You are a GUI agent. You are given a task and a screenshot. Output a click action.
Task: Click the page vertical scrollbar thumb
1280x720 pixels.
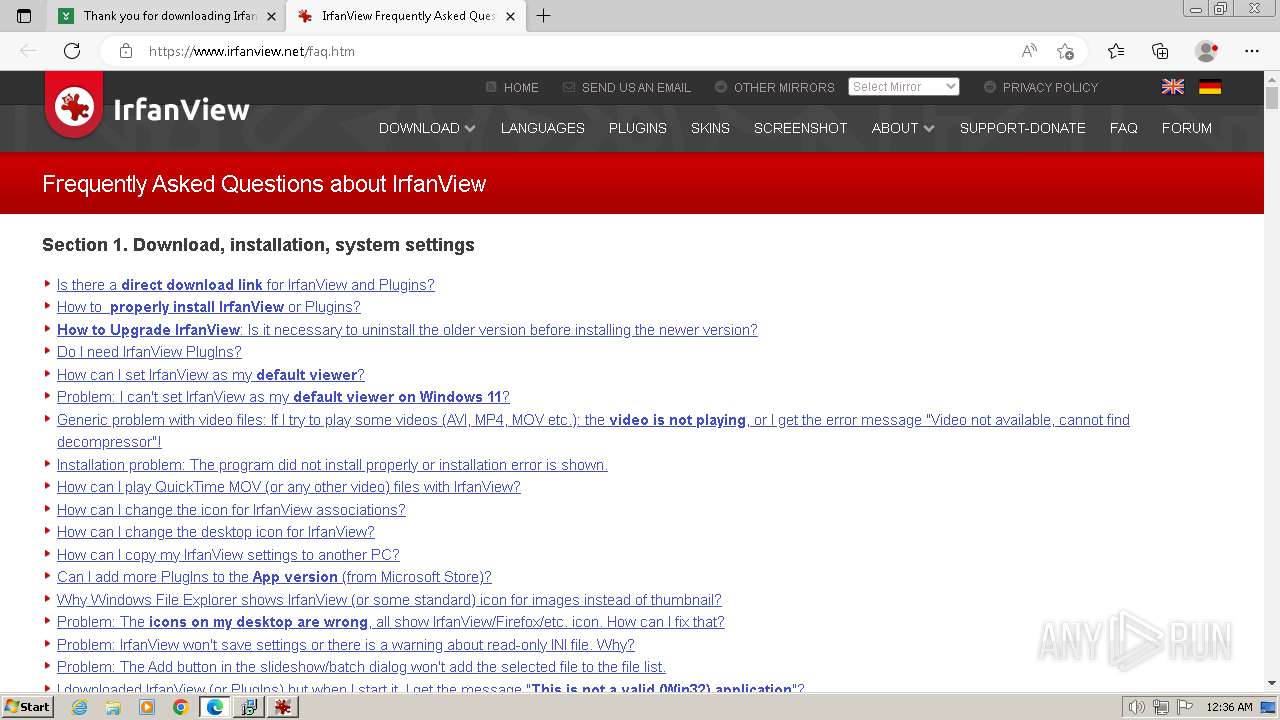point(1272,98)
